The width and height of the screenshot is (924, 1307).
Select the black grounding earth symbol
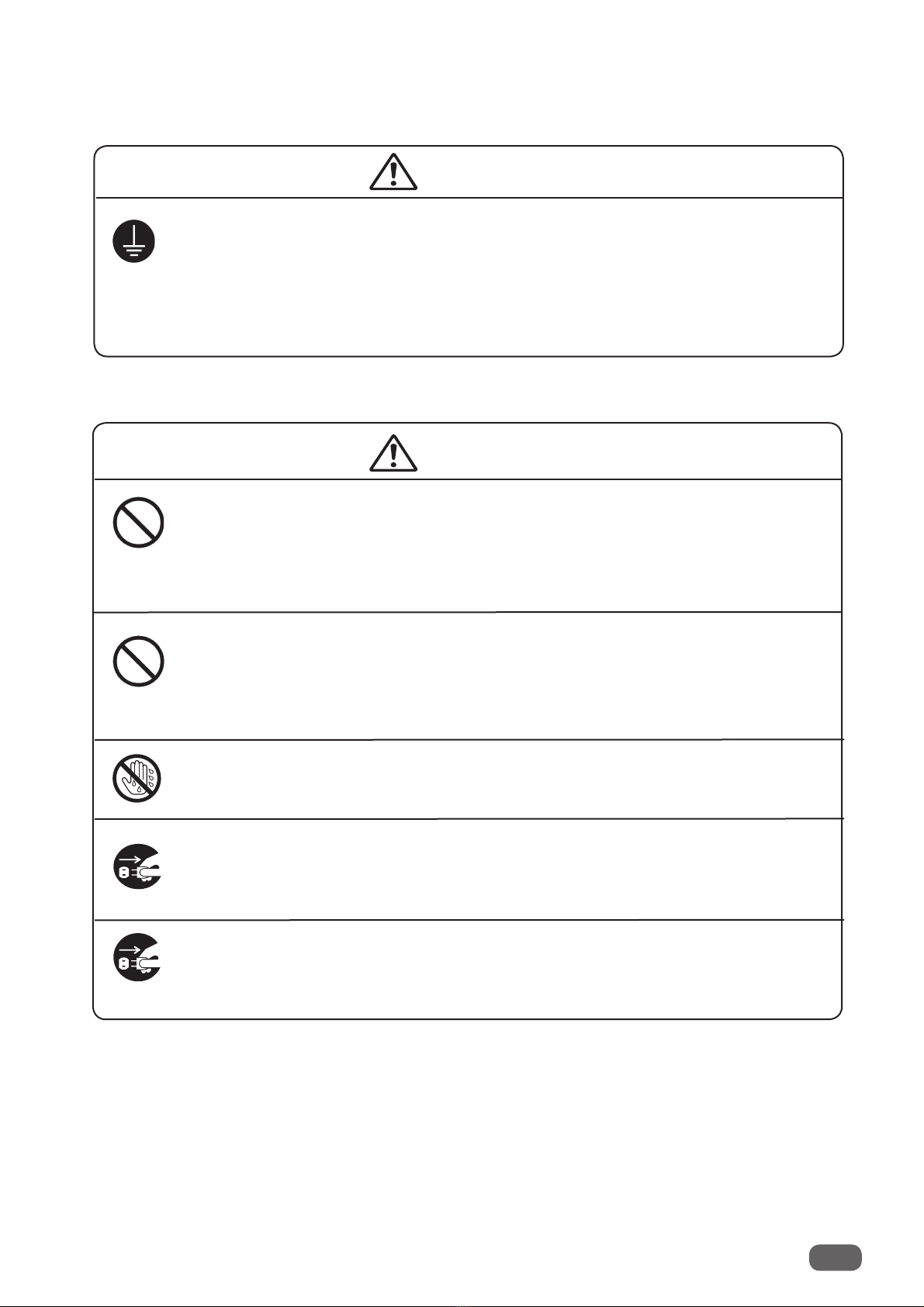coord(134,241)
